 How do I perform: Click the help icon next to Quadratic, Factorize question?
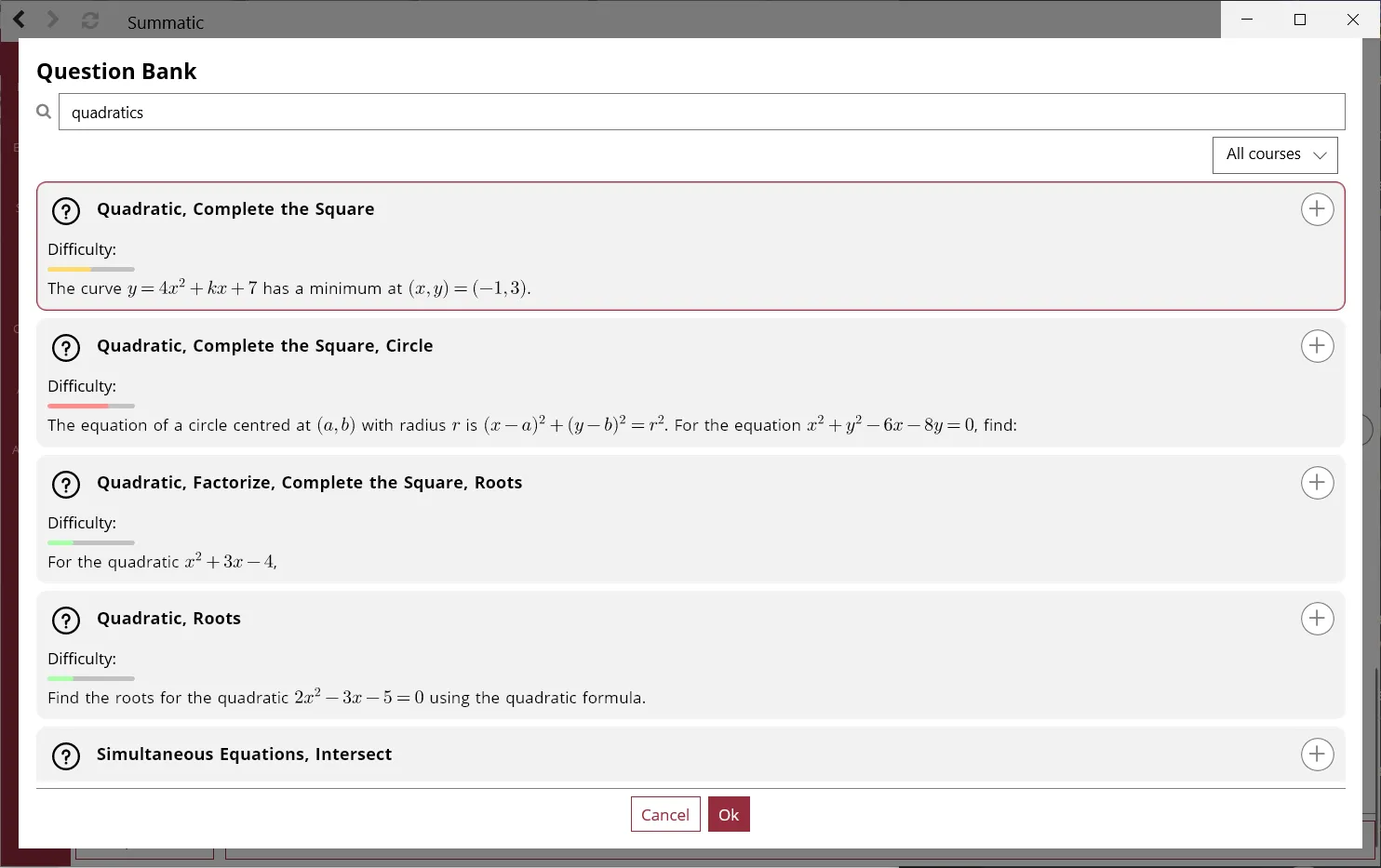(x=66, y=485)
